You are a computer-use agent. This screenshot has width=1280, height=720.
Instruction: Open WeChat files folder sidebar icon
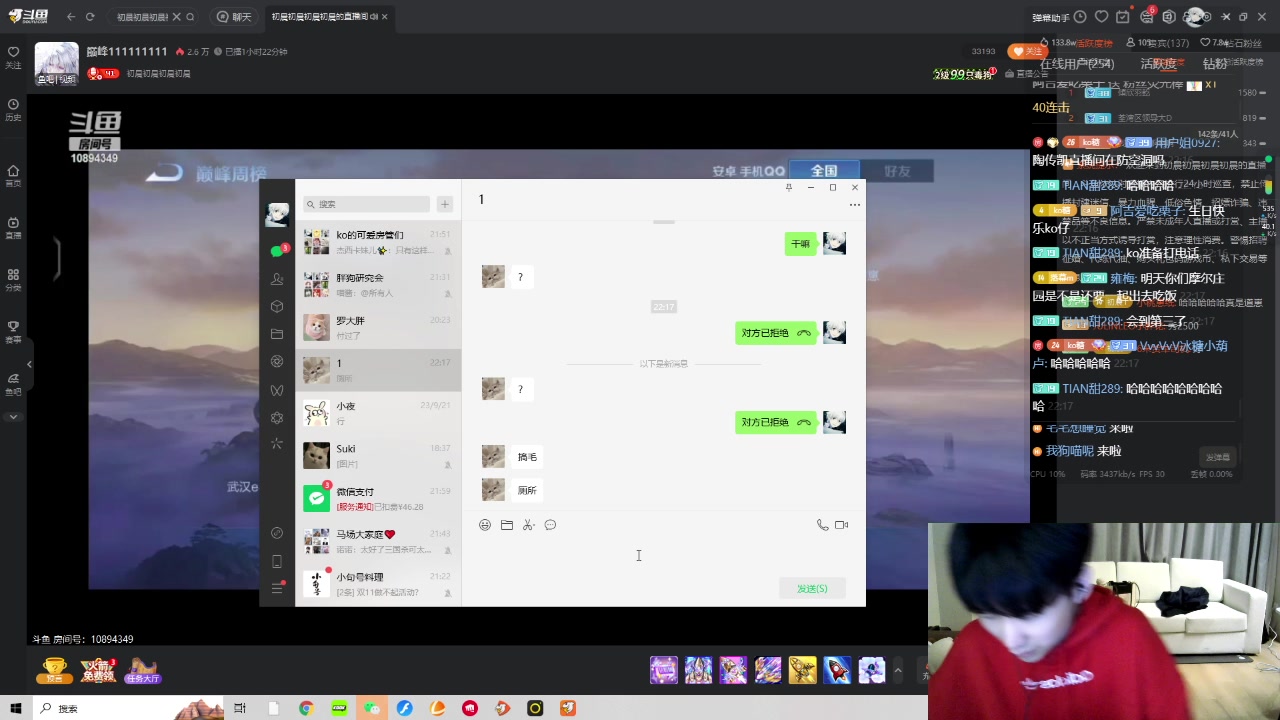277,334
